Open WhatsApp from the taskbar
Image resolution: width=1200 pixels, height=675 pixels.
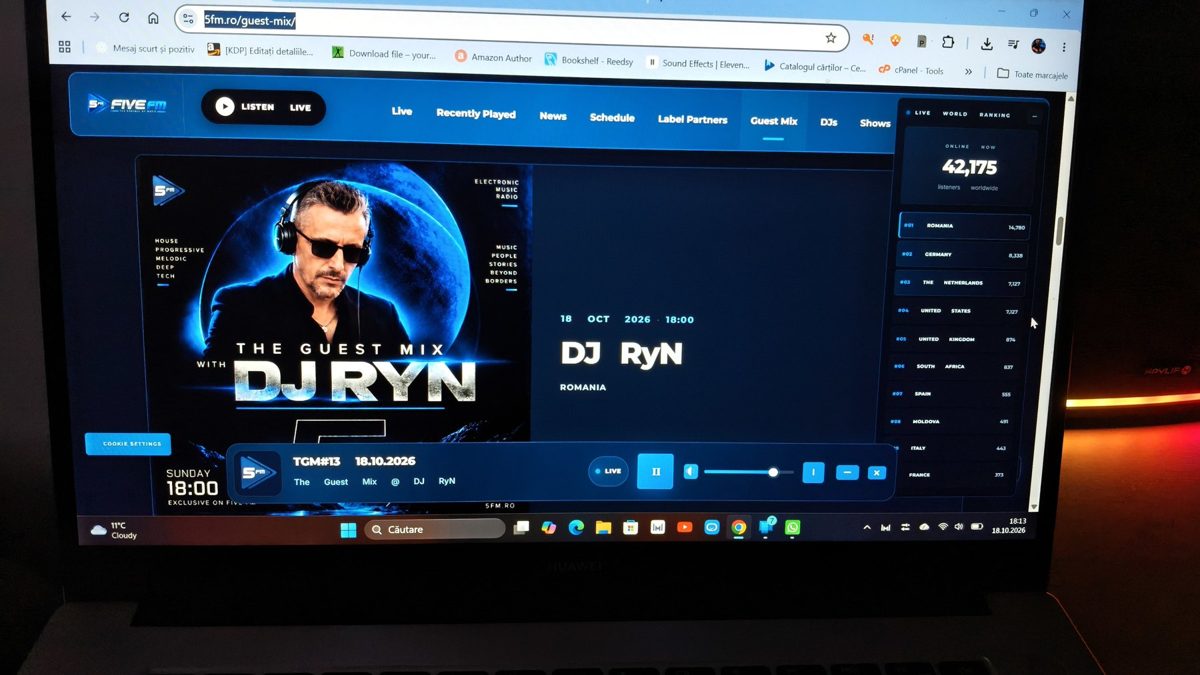tap(792, 527)
